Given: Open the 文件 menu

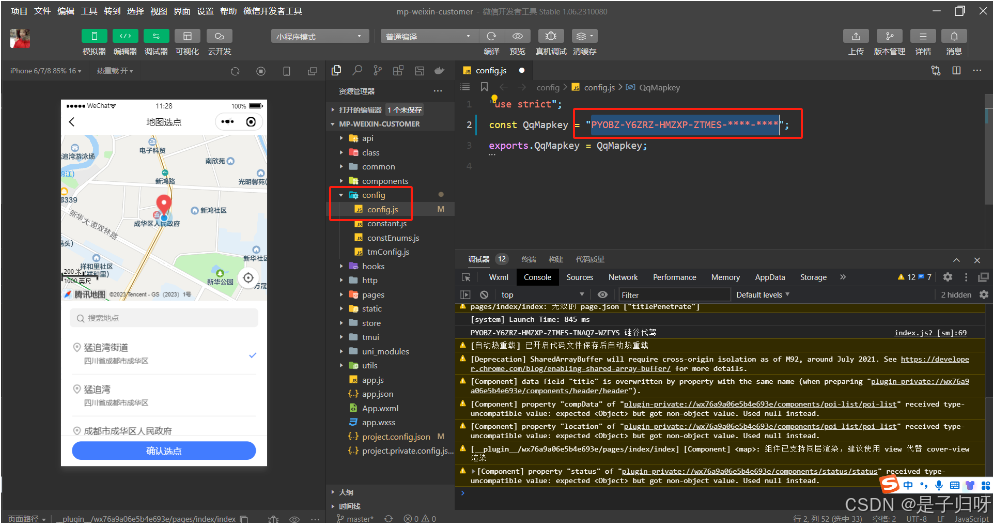Looking at the screenshot, I should [42, 11].
